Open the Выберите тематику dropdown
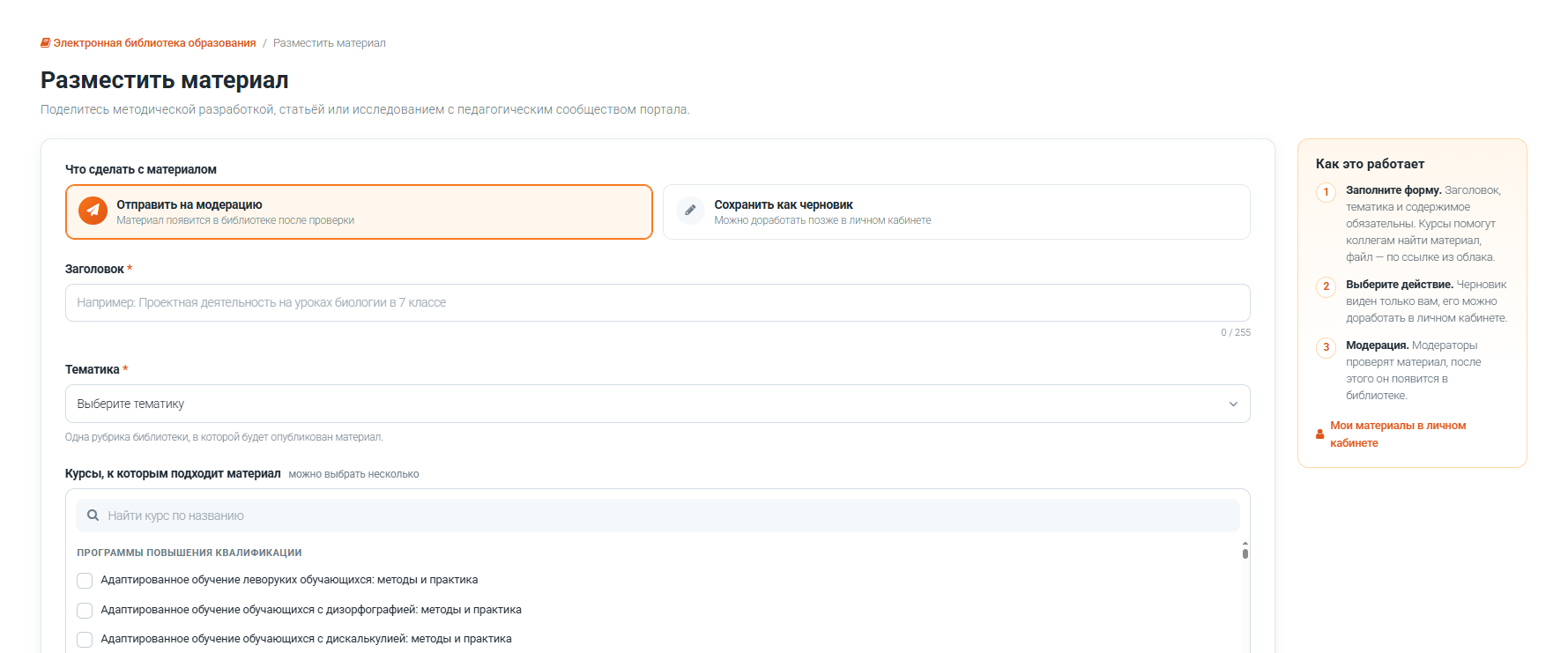Image resolution: width=1568 pixels, height=653 pixels. pos(658,404)
